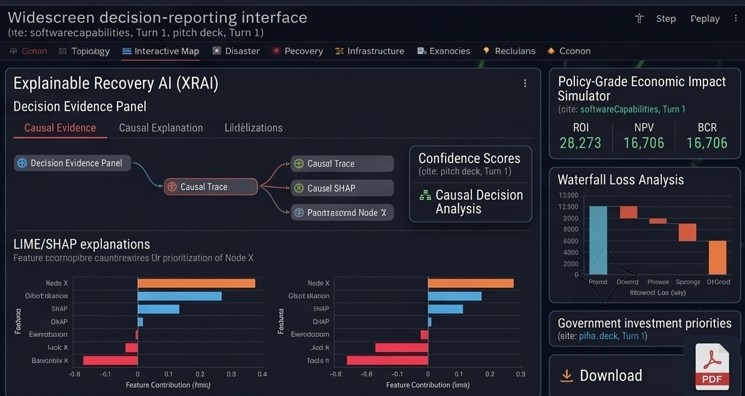The width and height of the screenshot is (745, 396).
Task: Switch to the Causal Explanation sub-tab
Action: click(x=161, y=128)
